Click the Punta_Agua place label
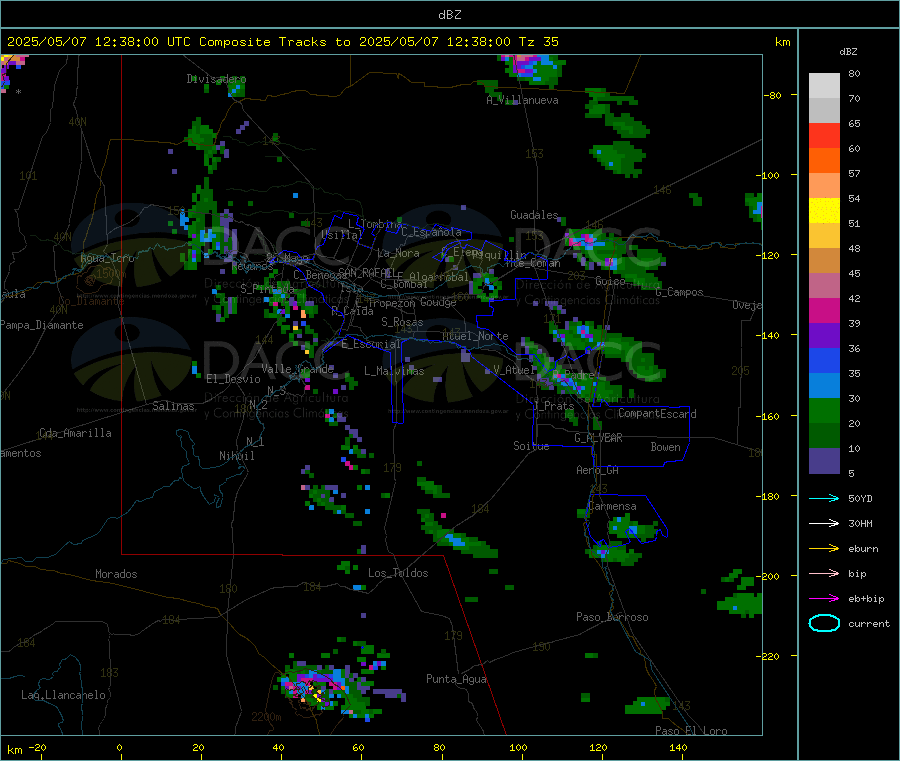Viewport: 900px width, 761px height. pyautogui.click(x=456, y=679)
